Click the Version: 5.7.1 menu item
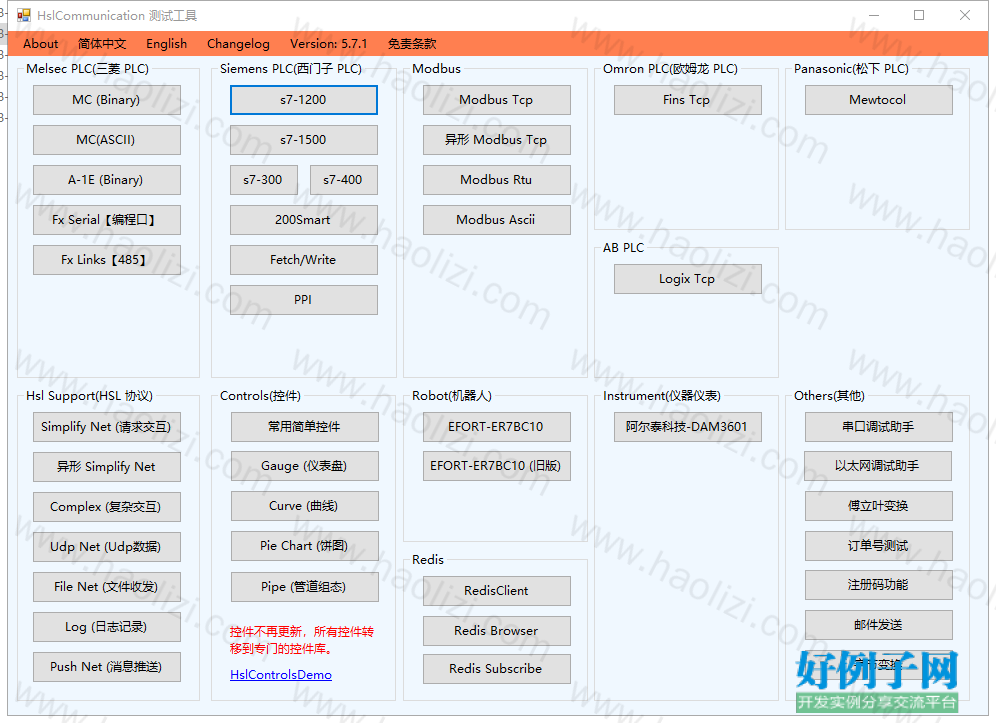The width and height of the screenshot is (996, 723). pyautogui.click(x=328, y=44)
